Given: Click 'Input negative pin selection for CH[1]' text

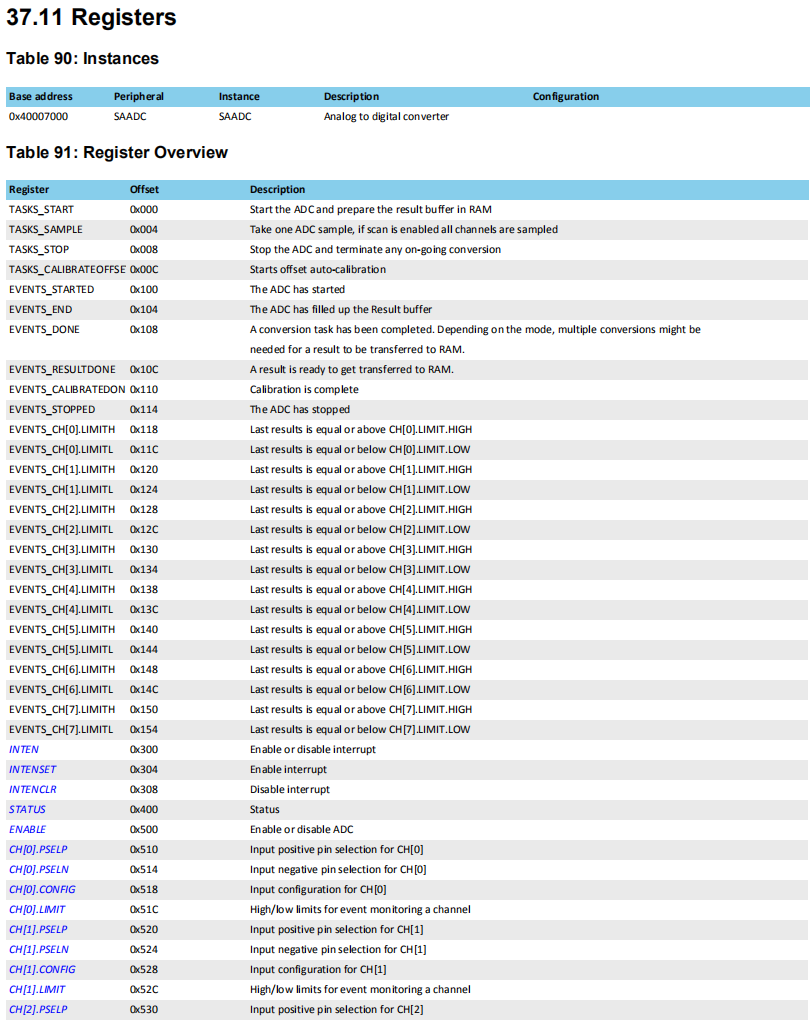Looking at the screenshot, I should click(338, 949).
